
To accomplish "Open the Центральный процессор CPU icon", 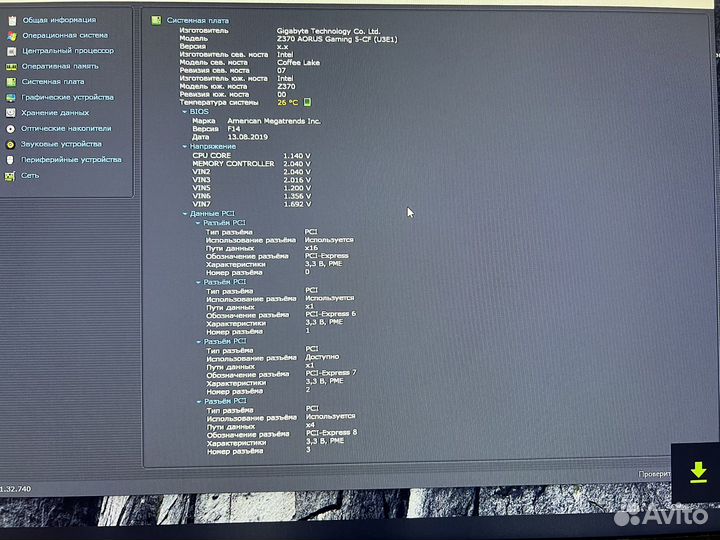I will point(12,51).
